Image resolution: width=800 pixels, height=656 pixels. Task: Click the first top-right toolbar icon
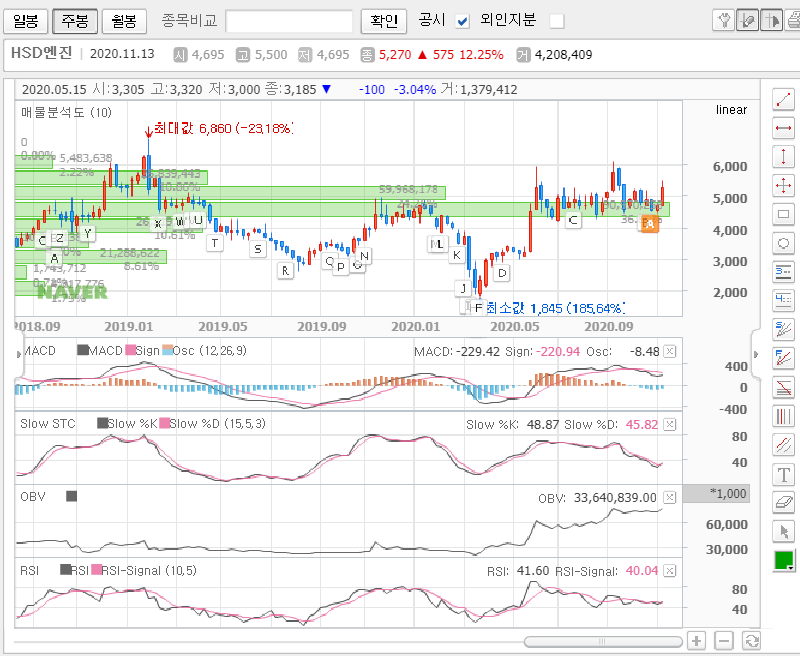pos(723,20)
